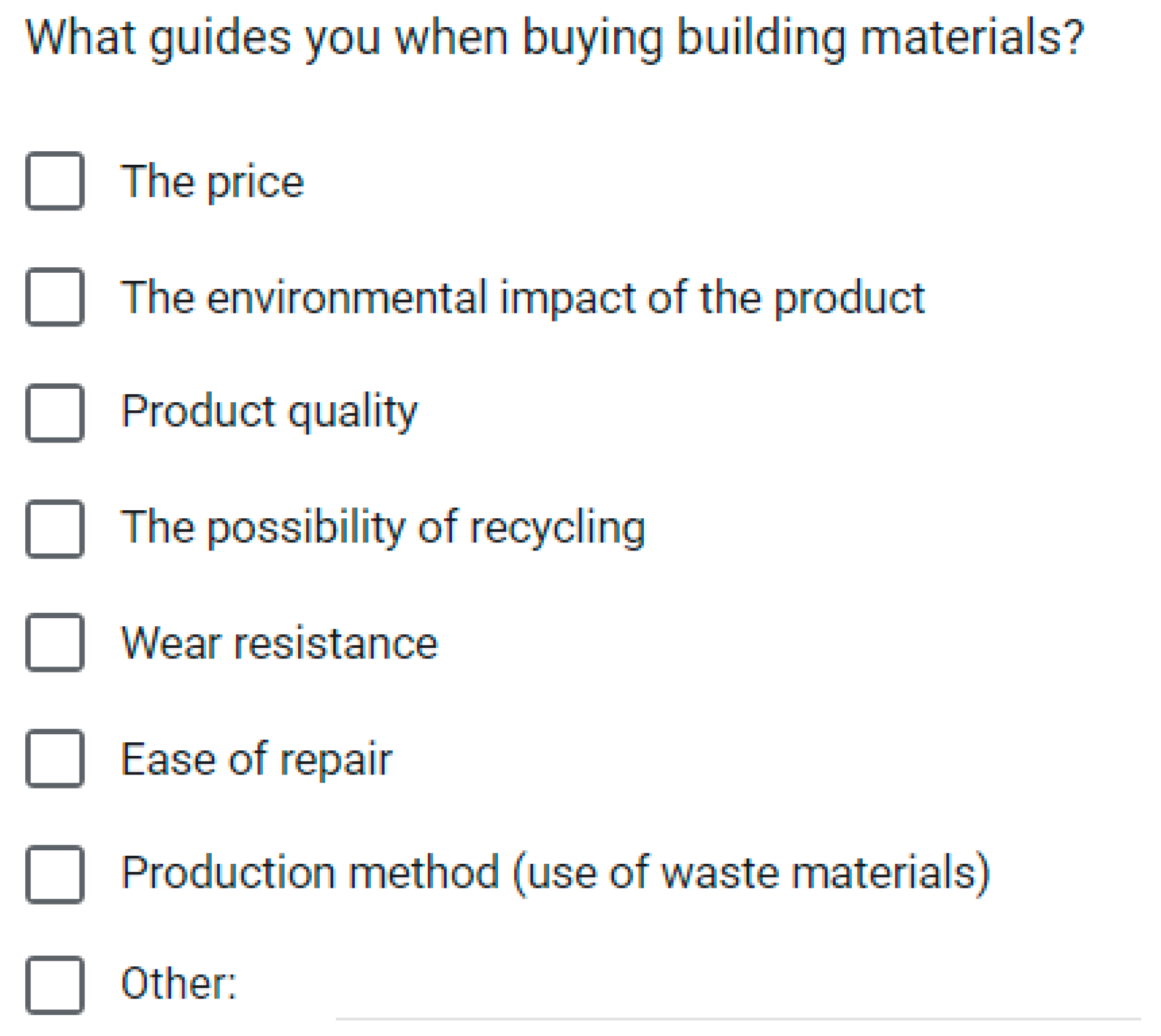The width and height of the screenshot is (1161, 1036).
Task: Check the Other option box
Action: [55, 985]
